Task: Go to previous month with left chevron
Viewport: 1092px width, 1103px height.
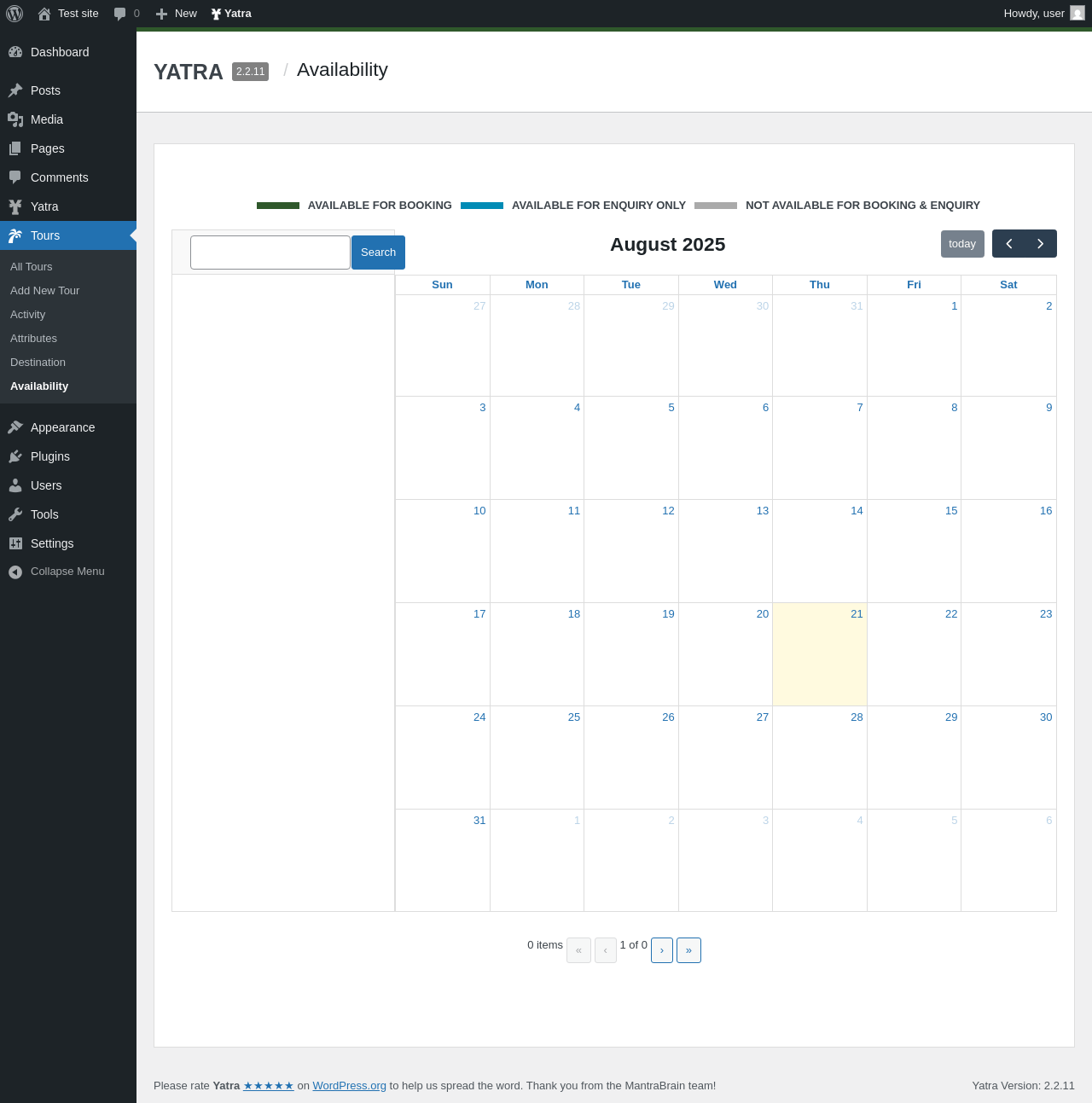Action: click(1008, 244)
